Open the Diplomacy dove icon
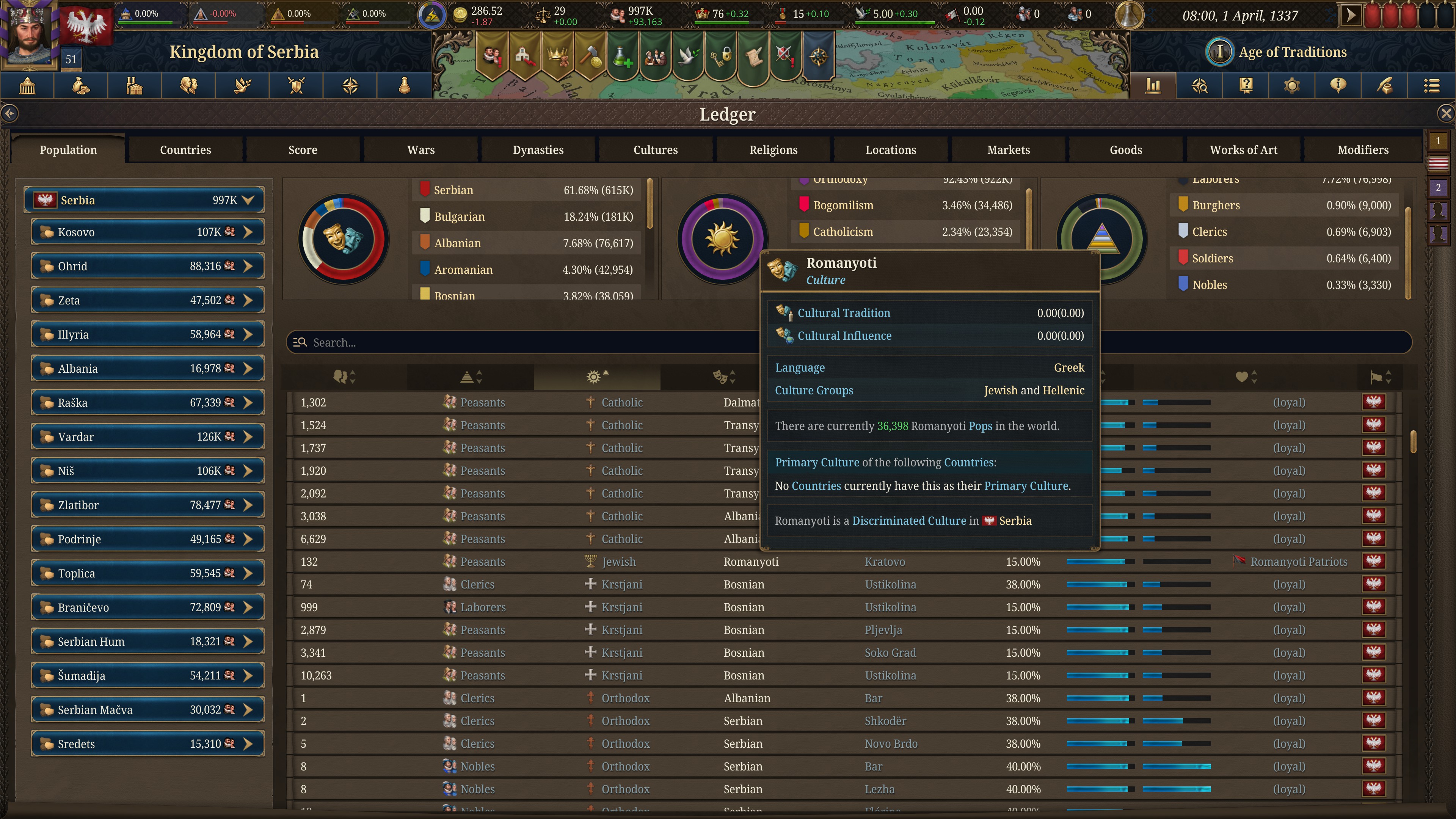The height and width of the screenshot is (819, 1456). click(243, 86)
